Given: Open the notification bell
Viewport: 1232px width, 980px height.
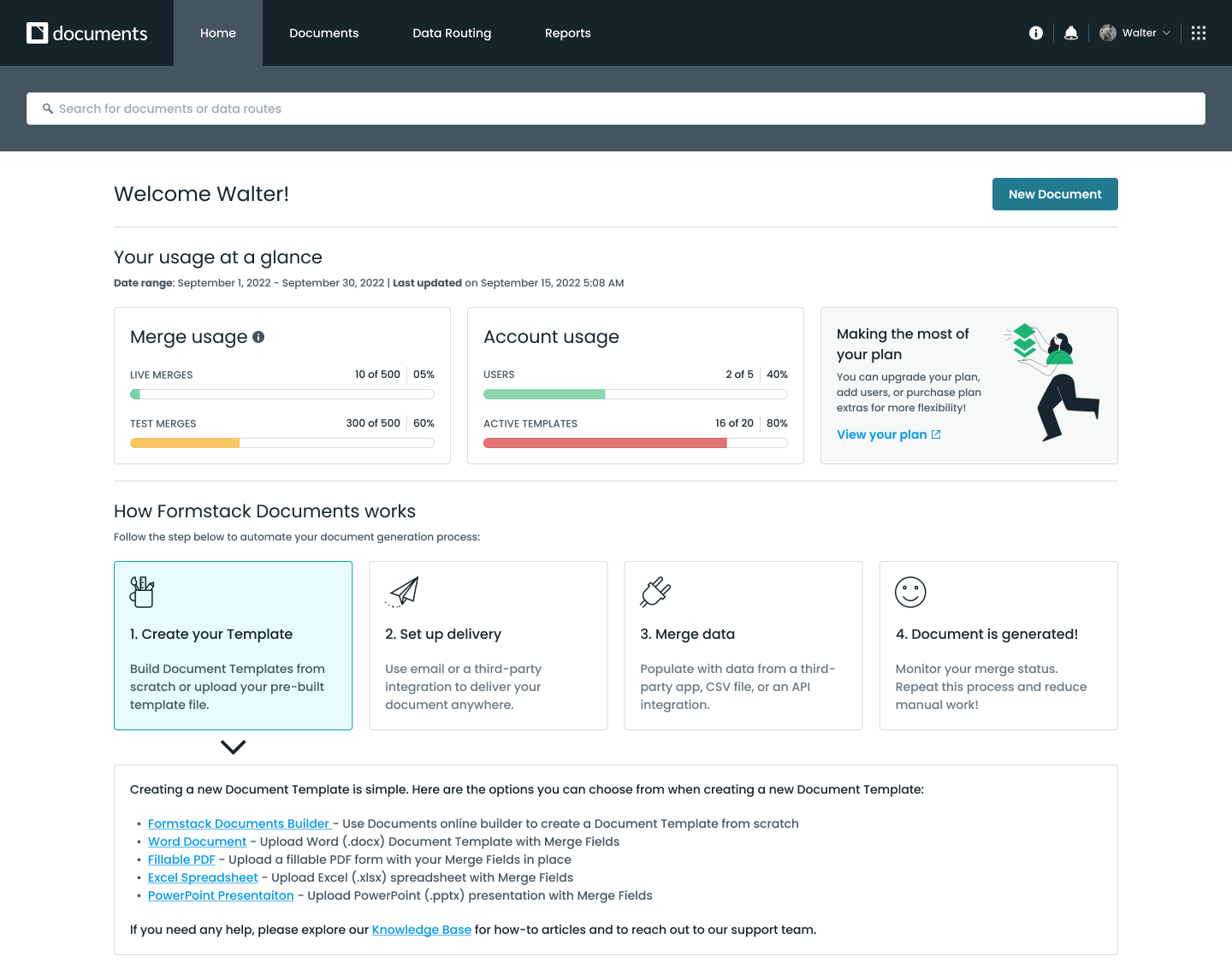Looking at the screenshot, I should tap(1070, 32).
